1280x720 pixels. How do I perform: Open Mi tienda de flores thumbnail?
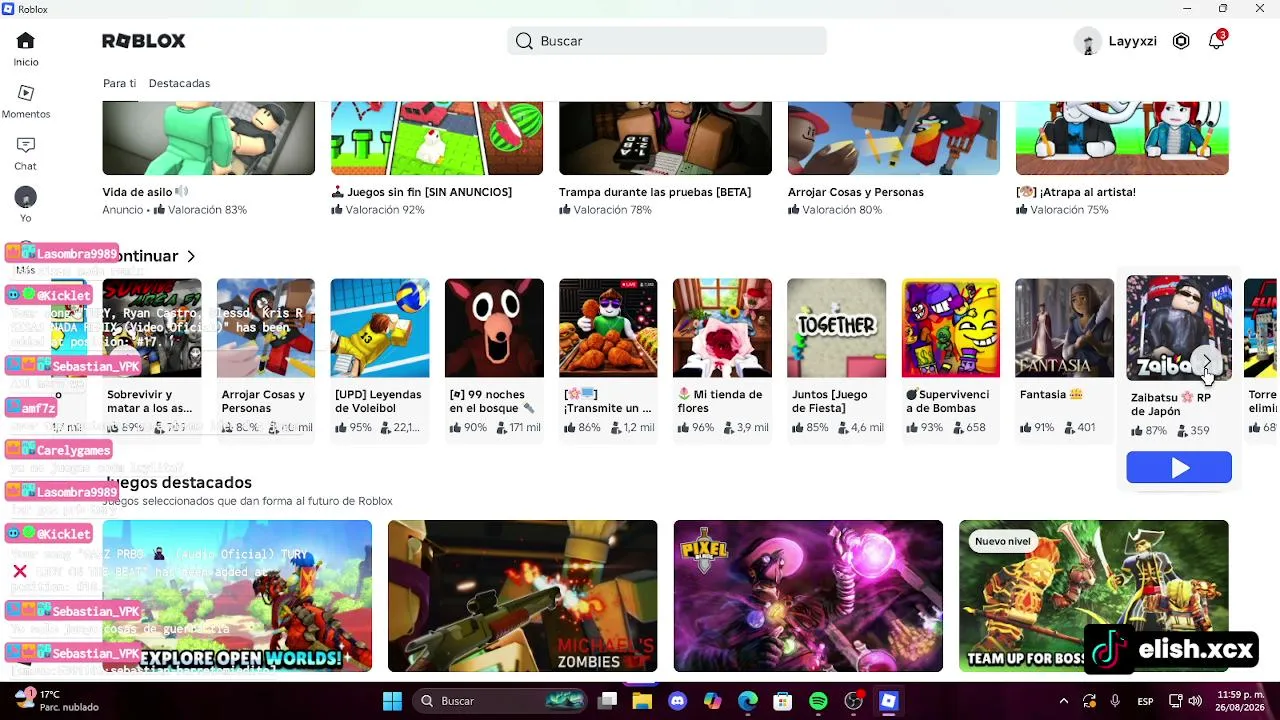tap(722, 328)
